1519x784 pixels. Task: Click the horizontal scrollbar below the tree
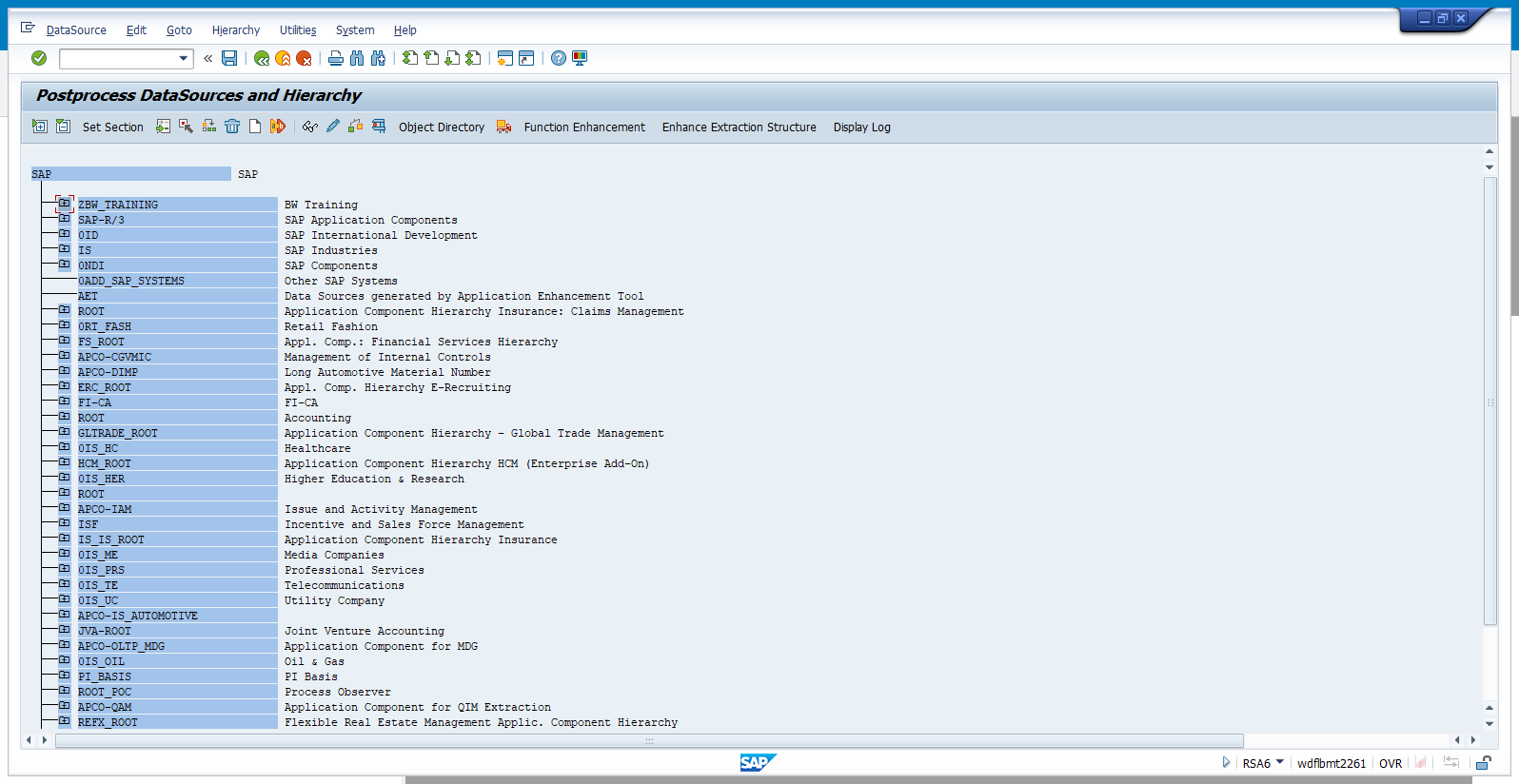click(649, 740)
